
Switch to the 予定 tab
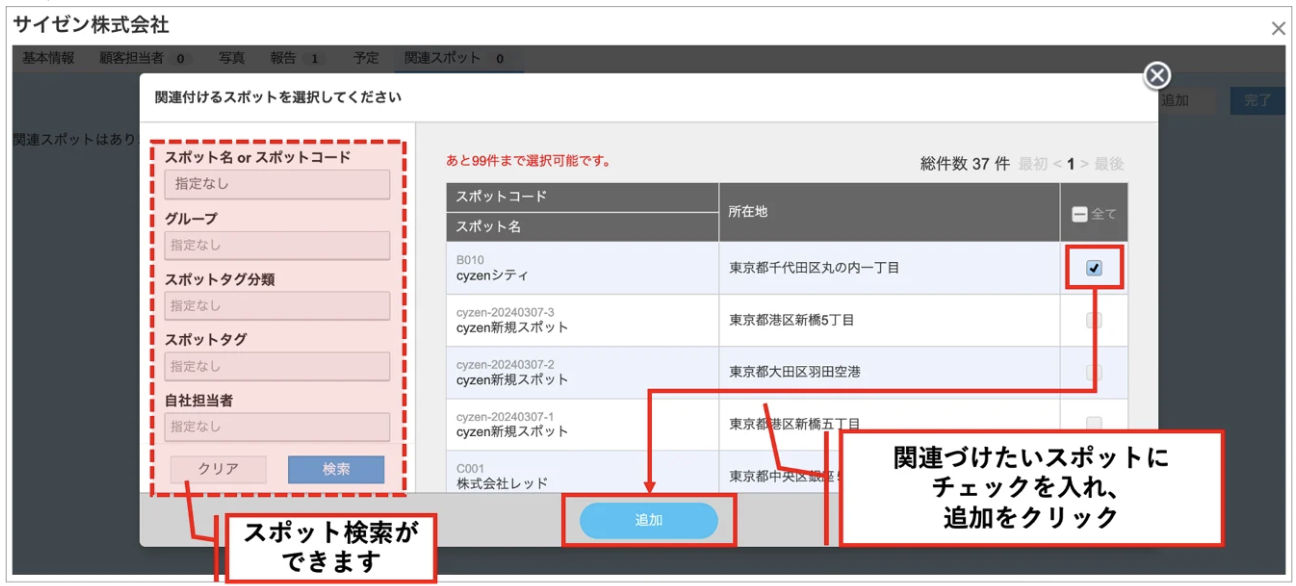tap(366, 58)
